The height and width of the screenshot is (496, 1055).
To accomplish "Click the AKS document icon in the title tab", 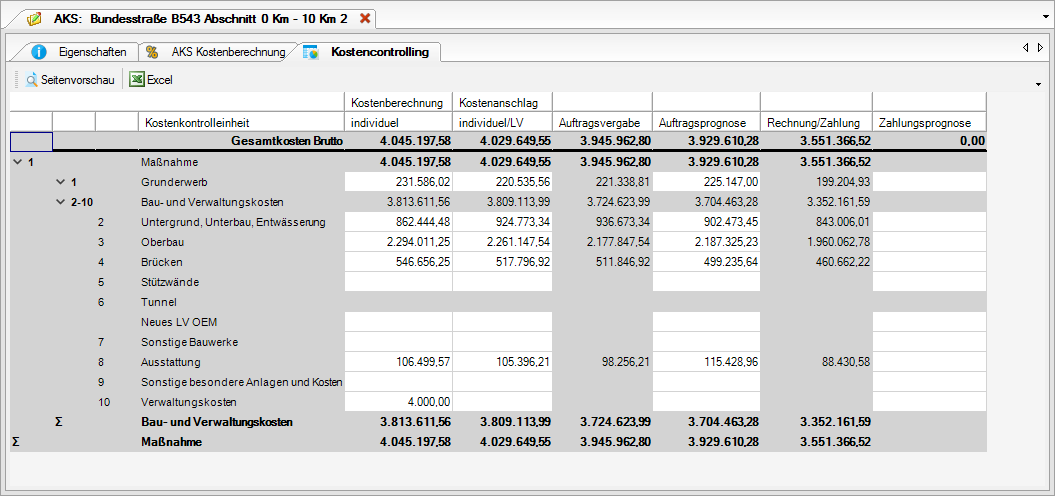I will [x=34, y=19].
